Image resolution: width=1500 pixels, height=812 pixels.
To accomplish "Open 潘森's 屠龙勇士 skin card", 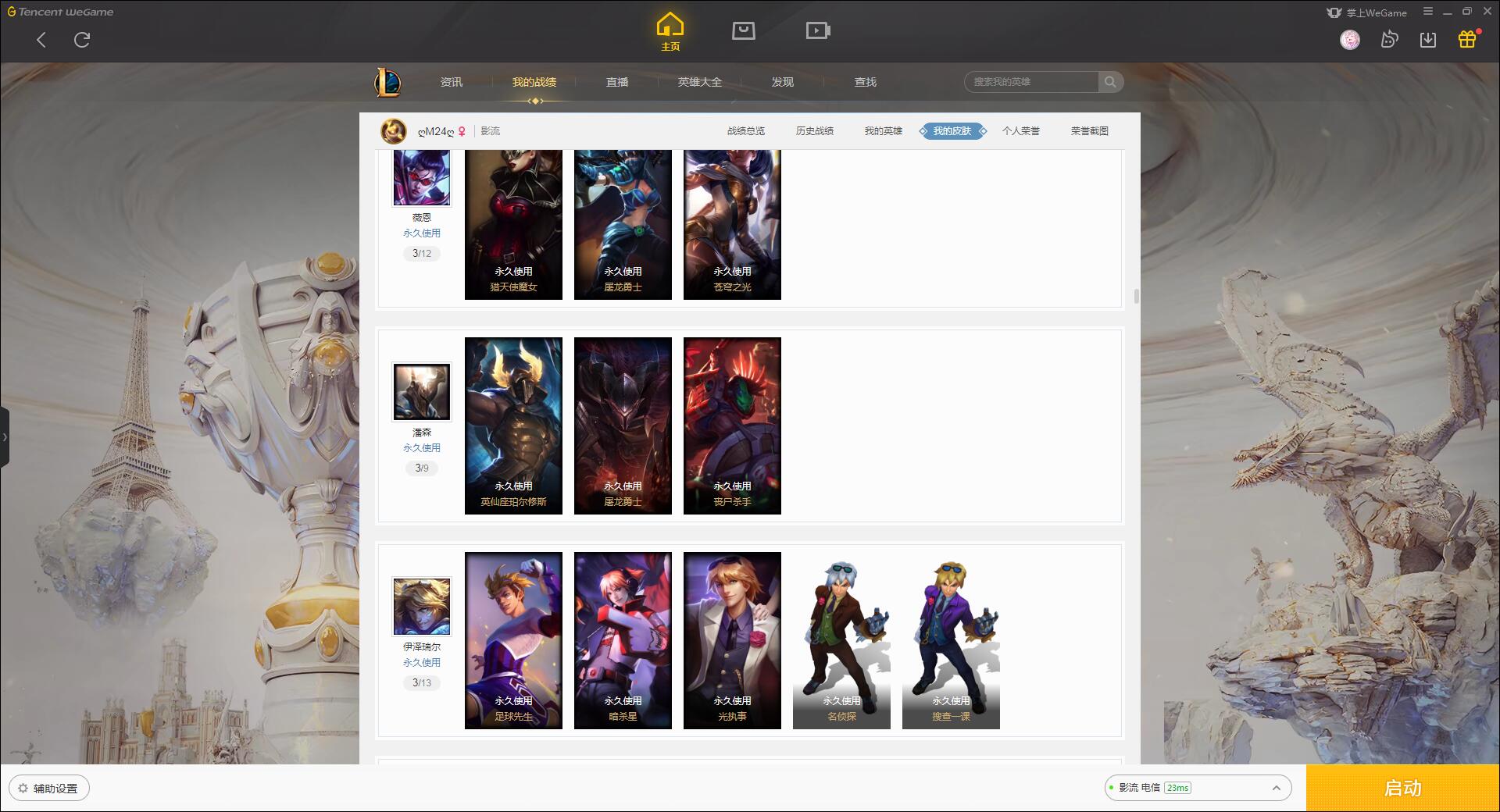I will (x=623, y=426).
